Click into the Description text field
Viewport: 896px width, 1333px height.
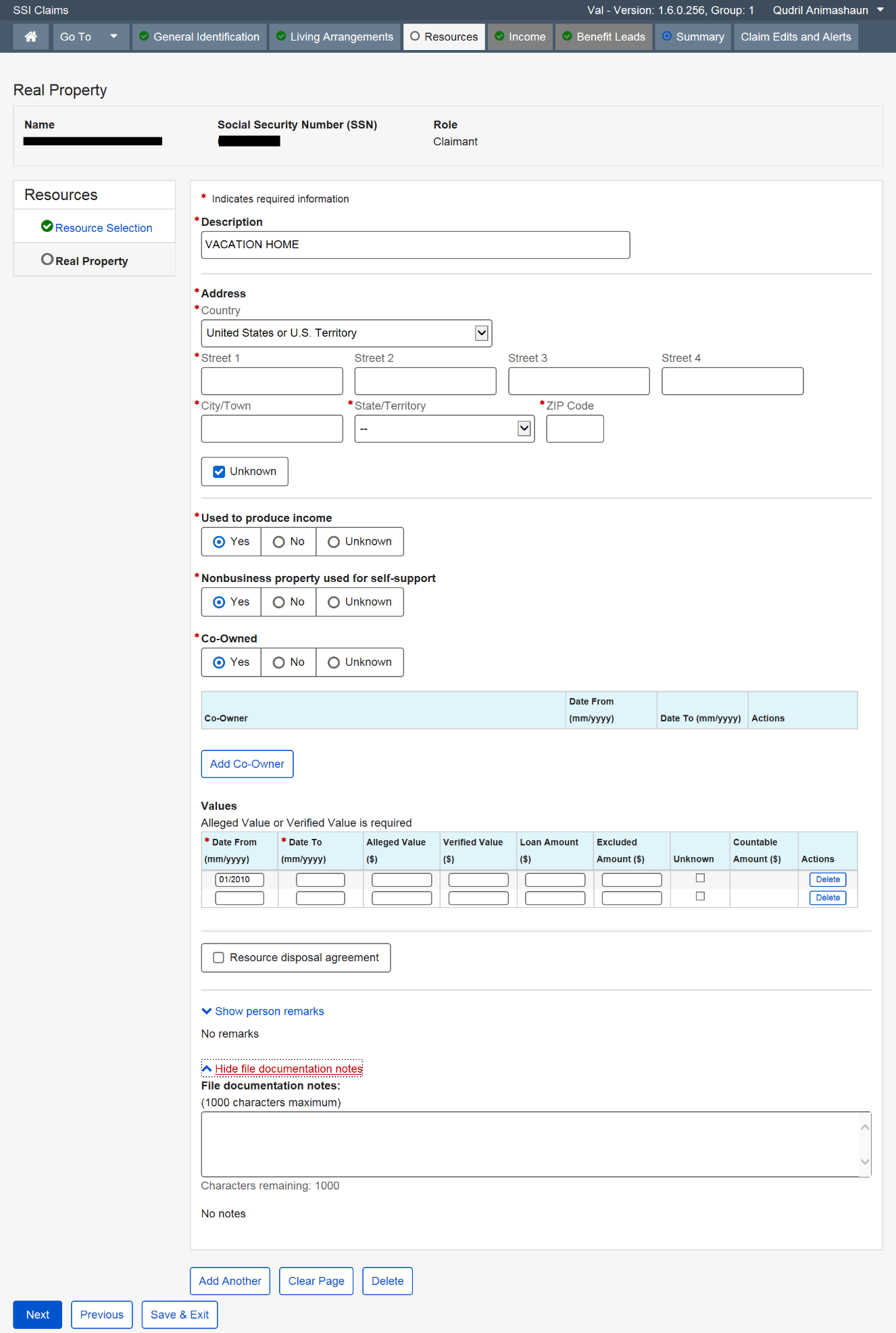[x=415, y=245]
